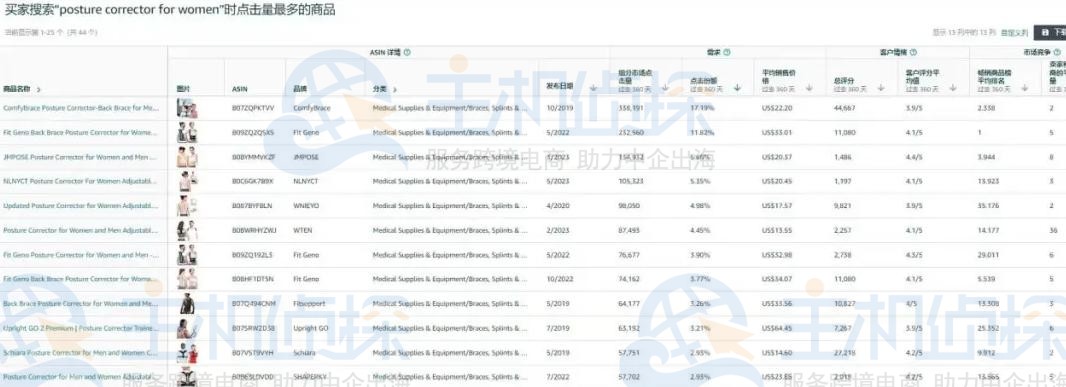Viewport: 1066px width, 387px height.
Task: Select total ratings value 44,667
Action: (845, 108)
